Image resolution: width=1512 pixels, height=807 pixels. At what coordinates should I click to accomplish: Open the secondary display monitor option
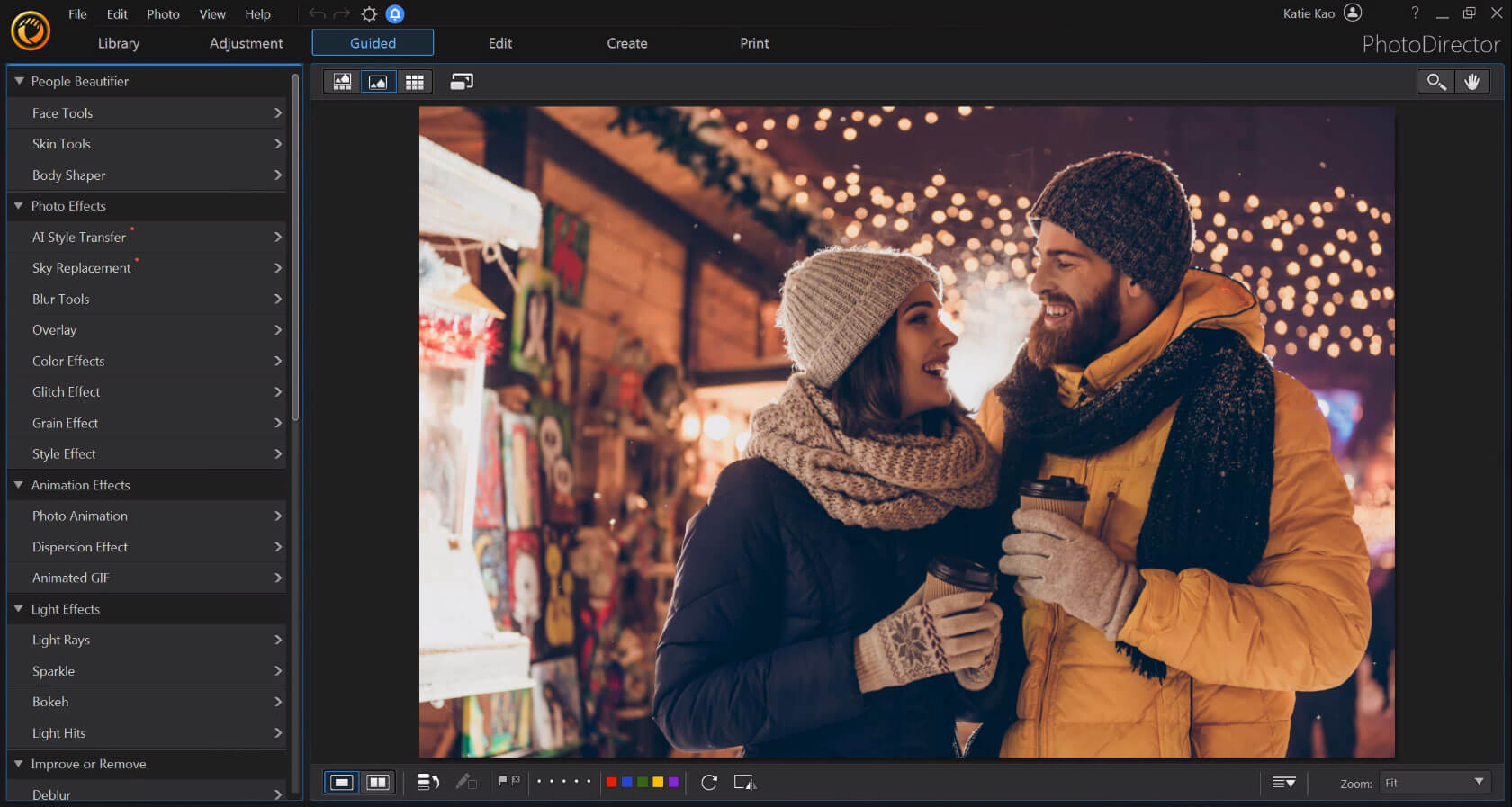click(462, 82)
